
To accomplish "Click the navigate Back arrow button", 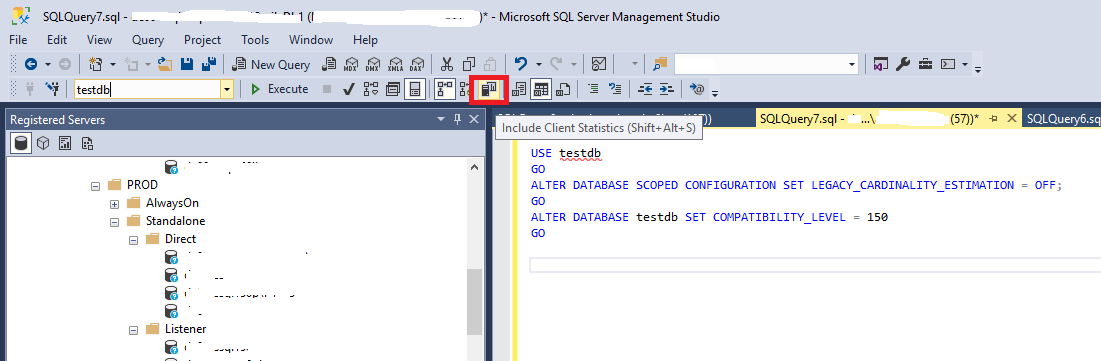I will pos(31,64).
